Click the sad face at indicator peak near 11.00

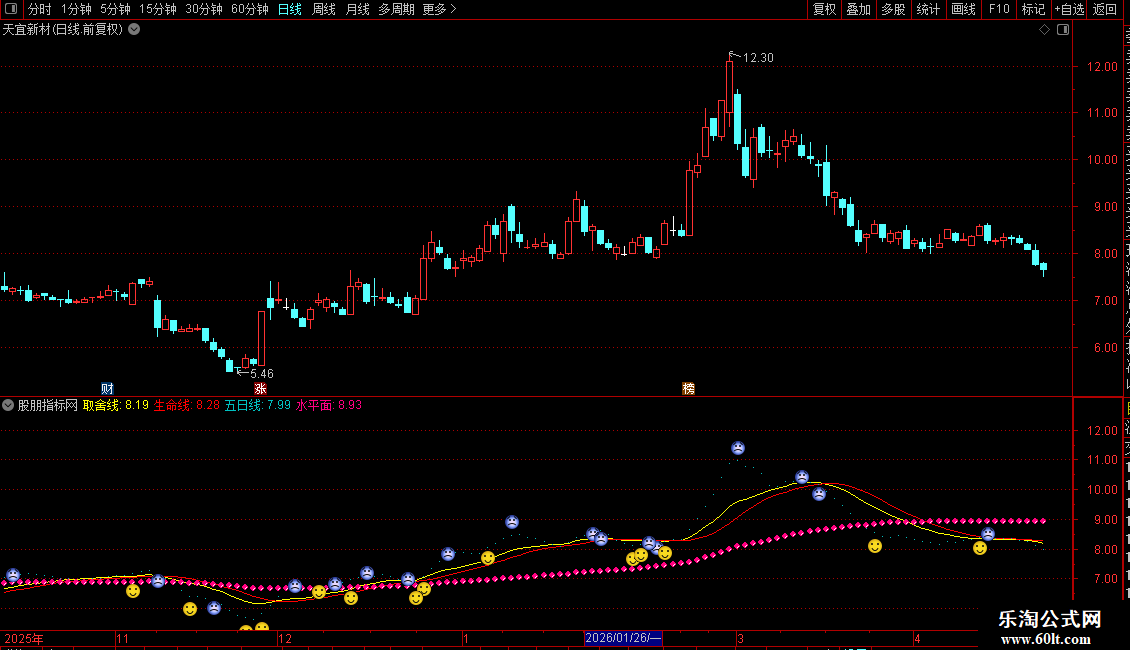(738, 448)
